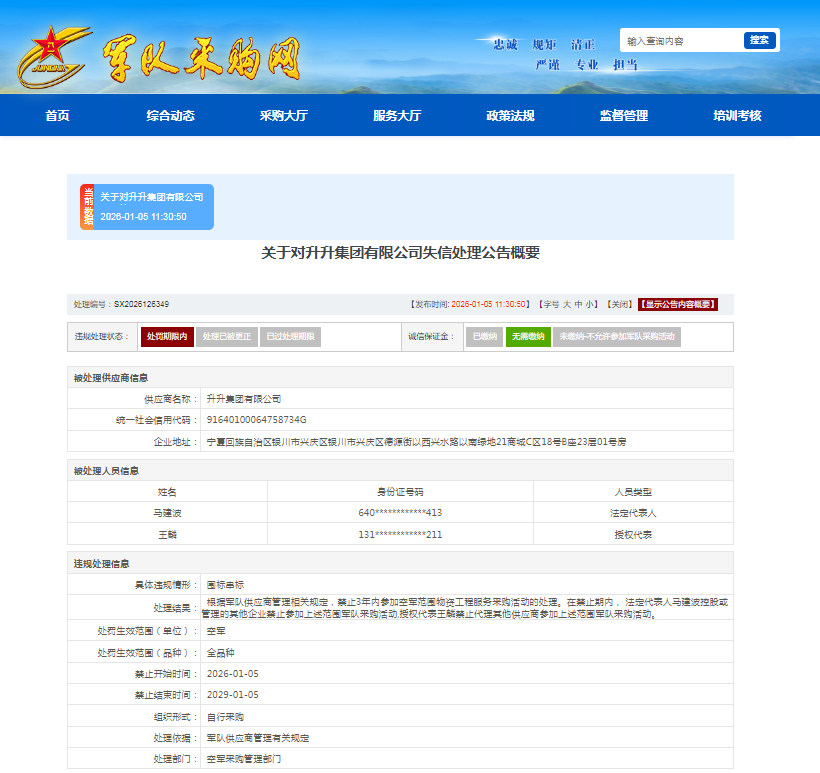Click the search input field

[x=682, y=41]
